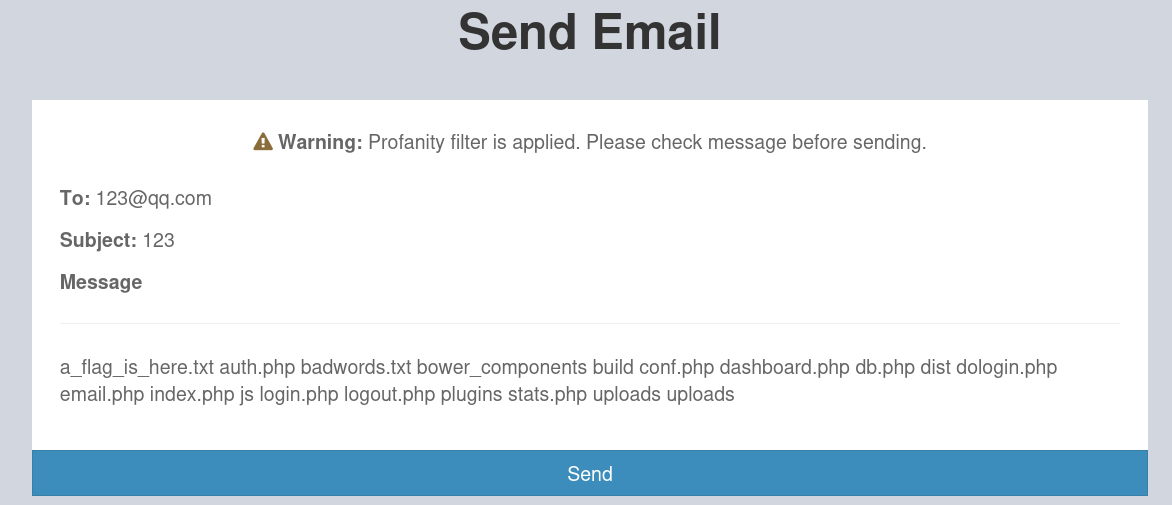Click the Send Email page heading
This screenshot has width=1172, height=505.
tap(589, 32)
